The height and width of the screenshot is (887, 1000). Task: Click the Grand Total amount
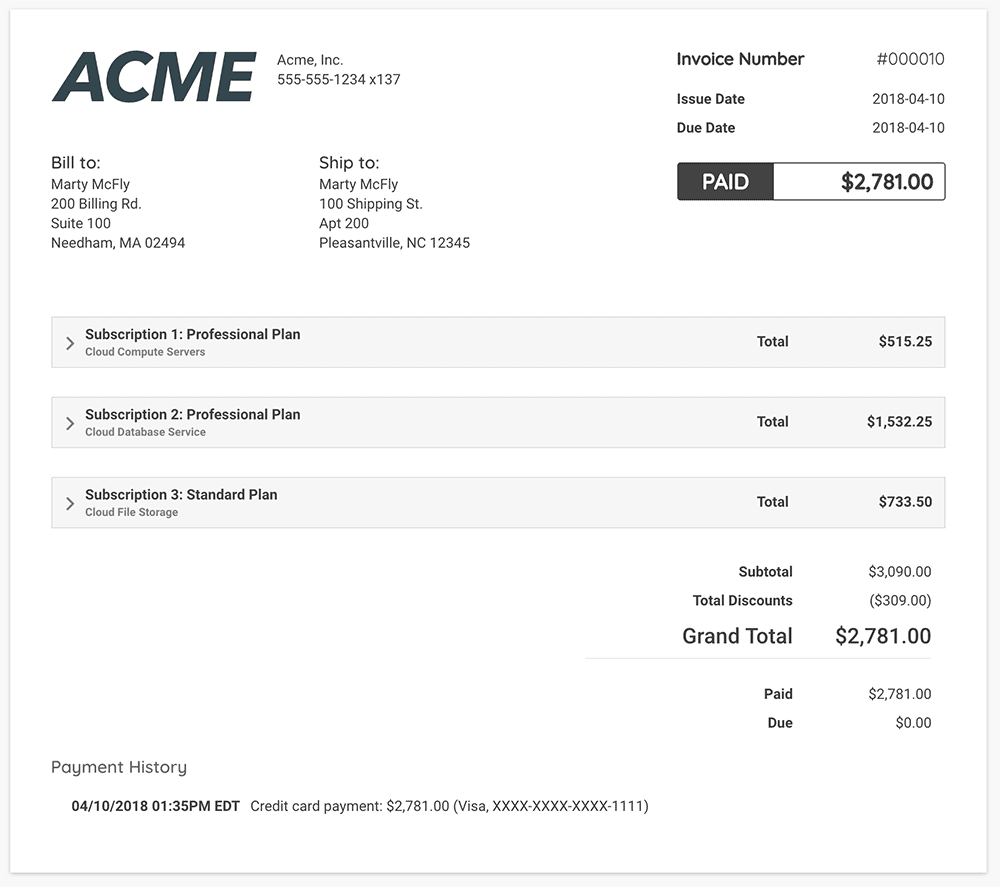pyautogui.click(x=883, y=636)
